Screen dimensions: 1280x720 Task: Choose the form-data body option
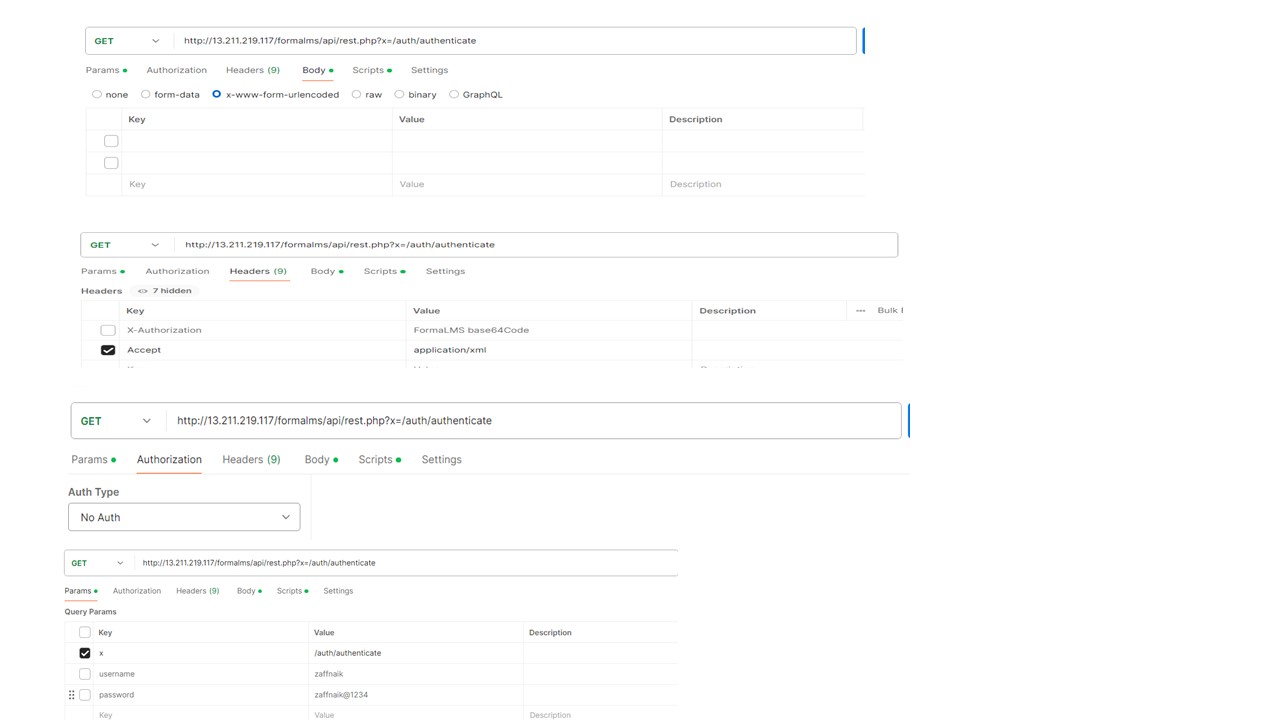coord(146,95)
